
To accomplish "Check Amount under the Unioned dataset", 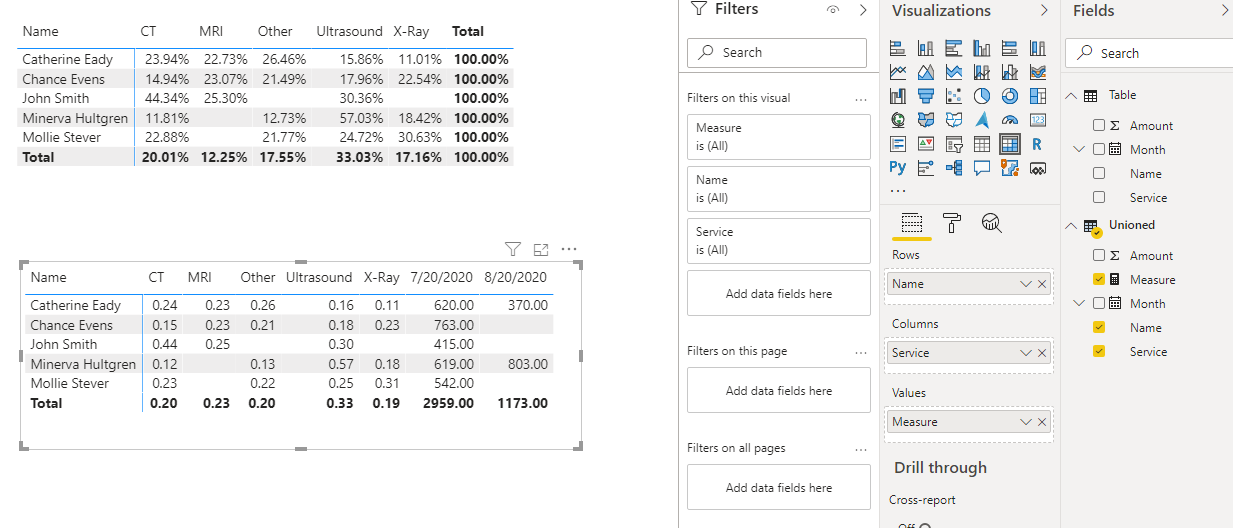I will pyautogui.click(x=1099, y=255).
